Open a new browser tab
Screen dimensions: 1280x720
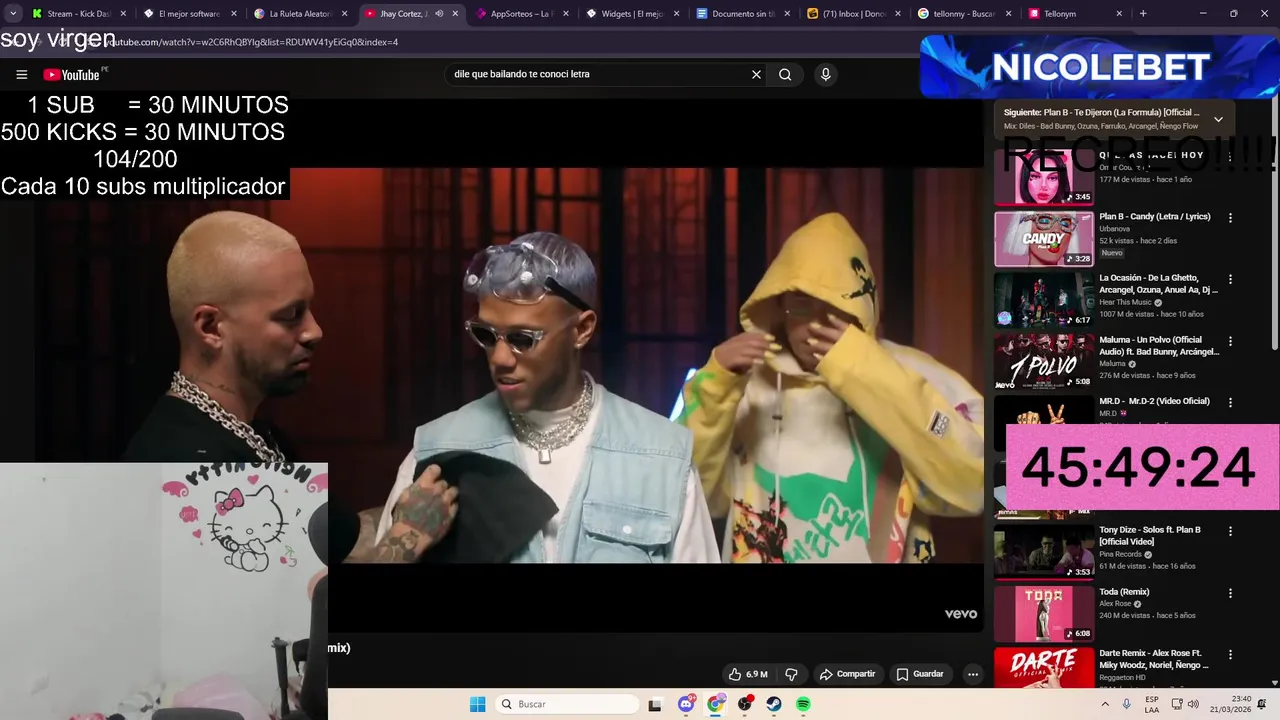pos(1143,14)
